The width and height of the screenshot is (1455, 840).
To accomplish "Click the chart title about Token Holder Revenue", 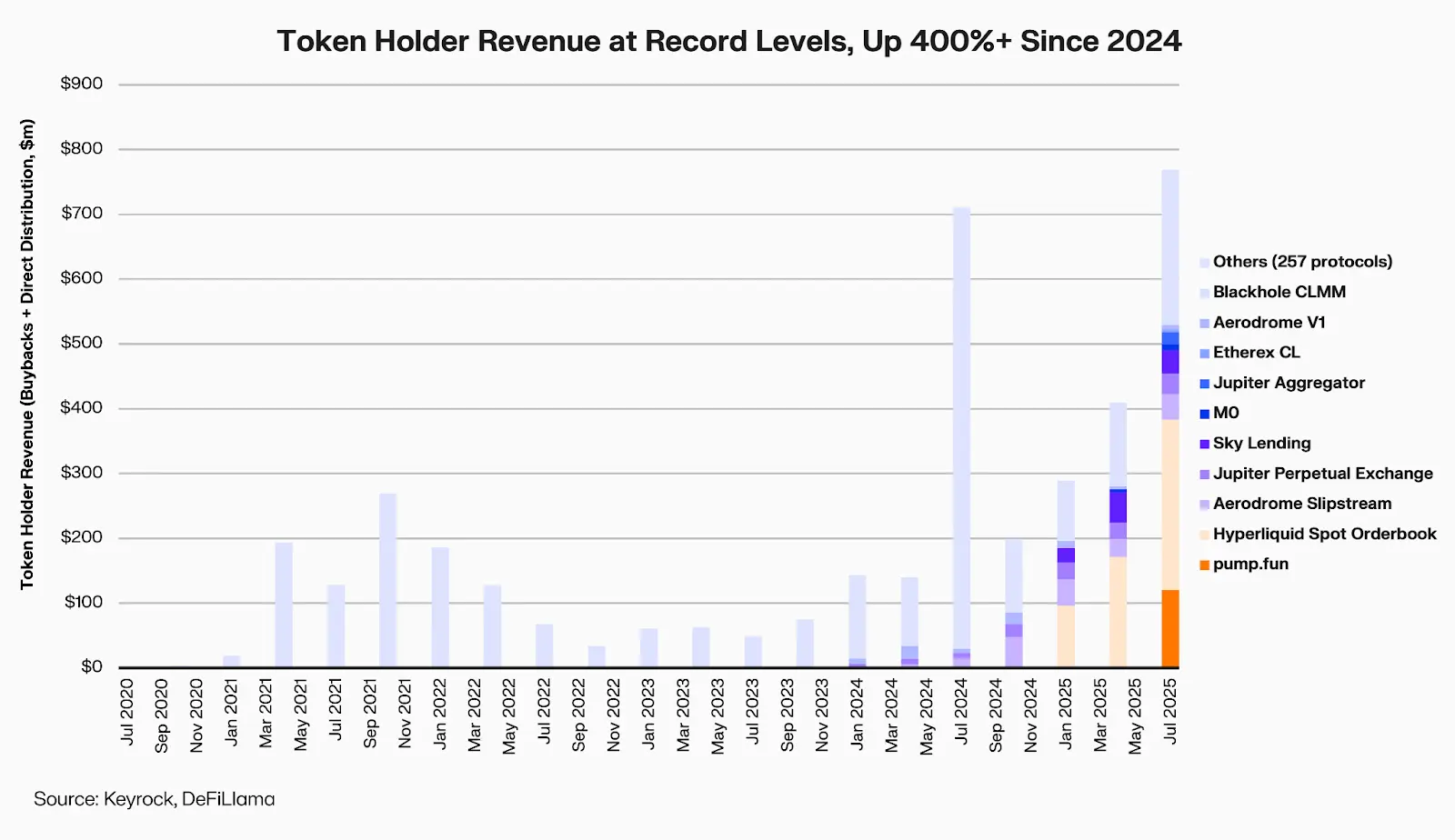I will (729, 41).
